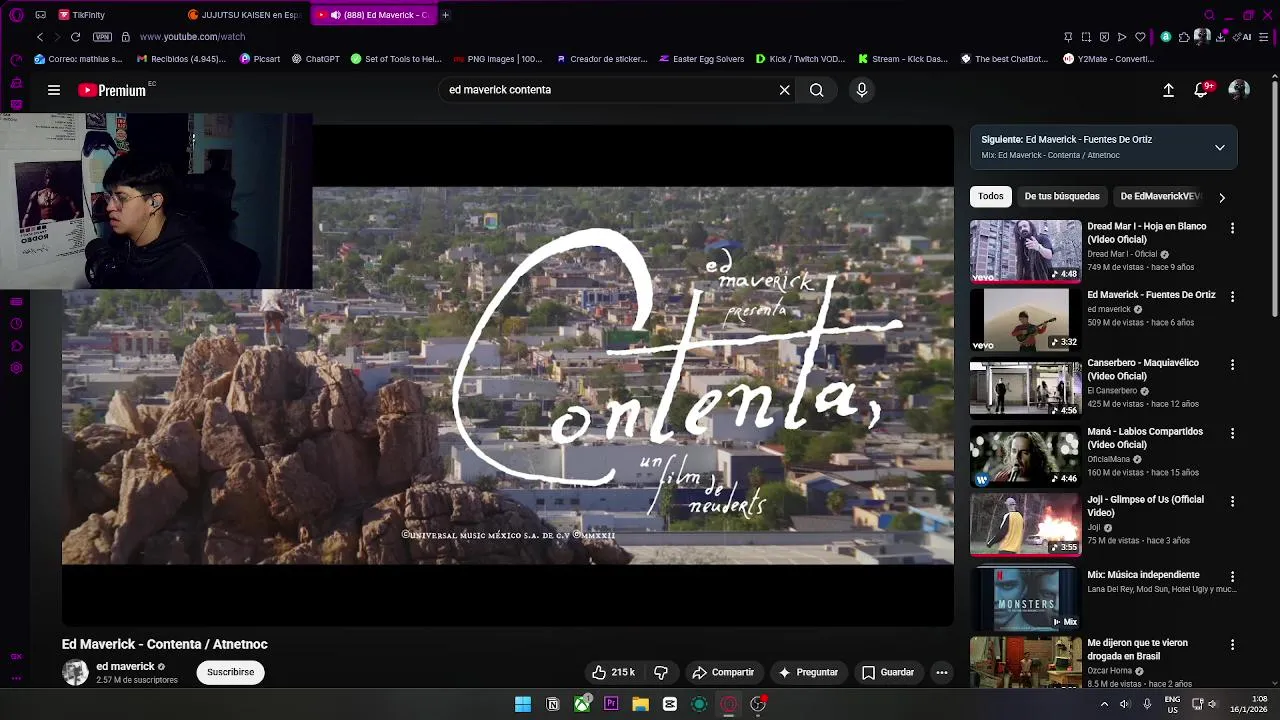The height and width of the screenshot is (720, 1280).
Task: Run search with the magnifier button
Action: pos(817,90)
